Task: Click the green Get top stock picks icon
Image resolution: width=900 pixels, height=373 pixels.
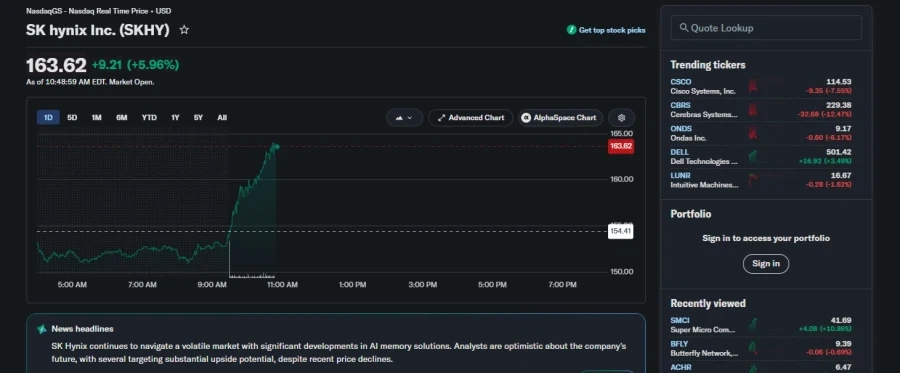Action: click(571, 30)
